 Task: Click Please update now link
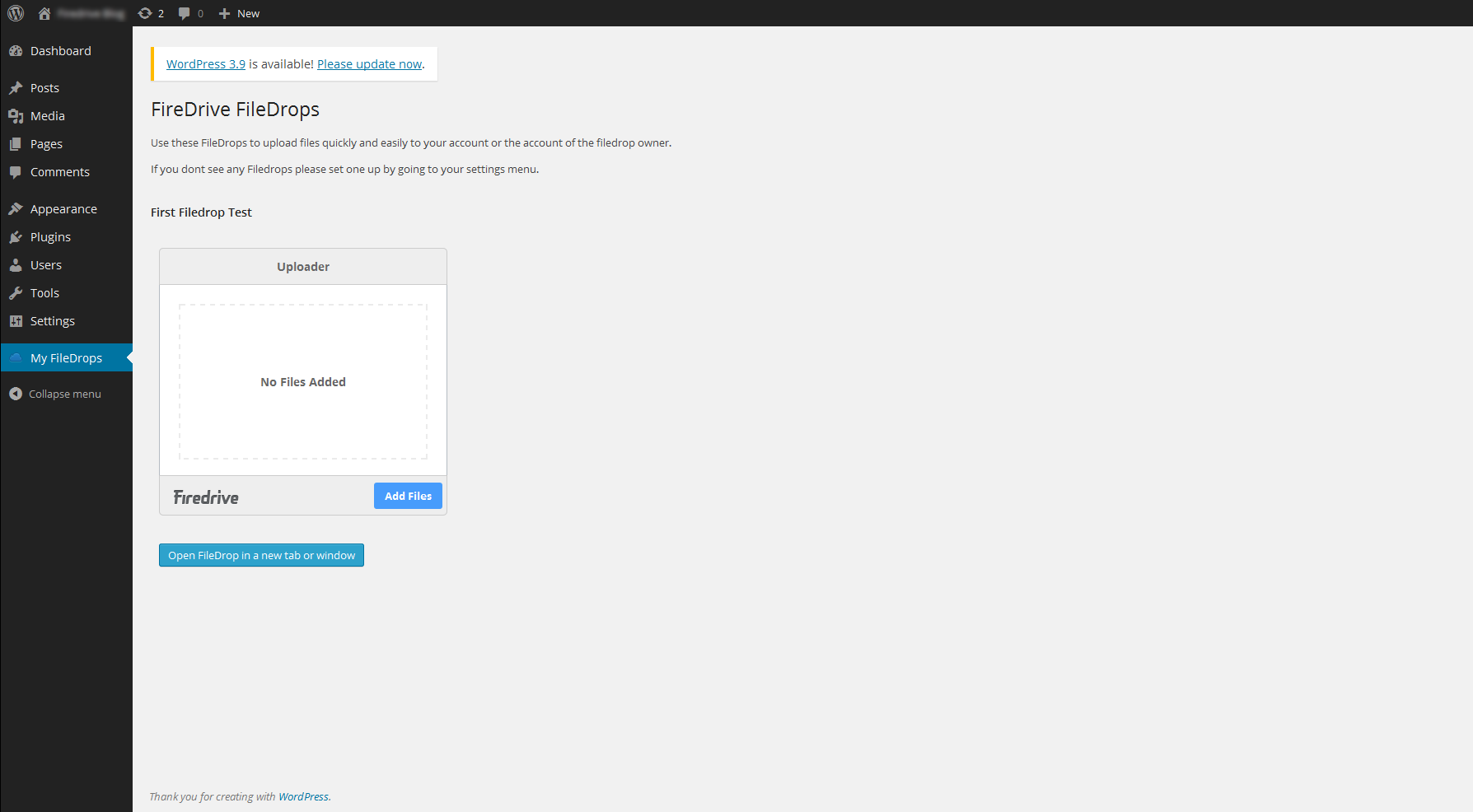coord(369,64)
